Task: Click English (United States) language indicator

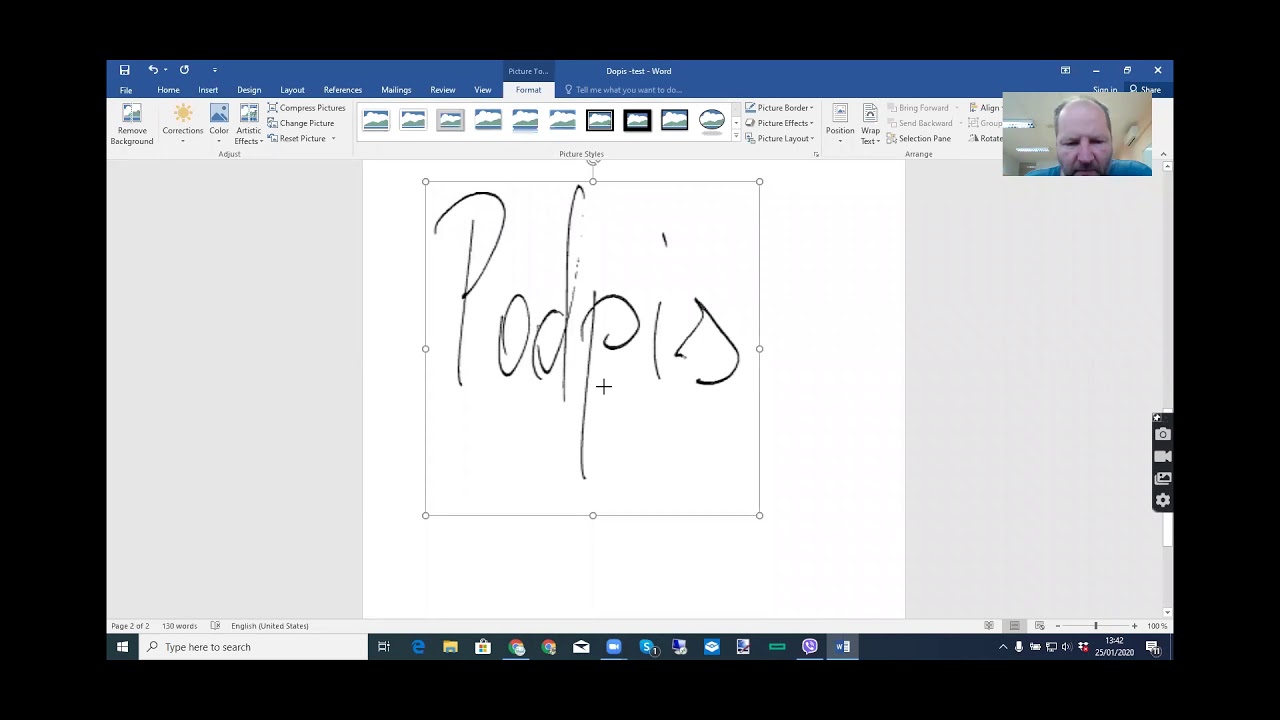Action: tap(270, 626)
